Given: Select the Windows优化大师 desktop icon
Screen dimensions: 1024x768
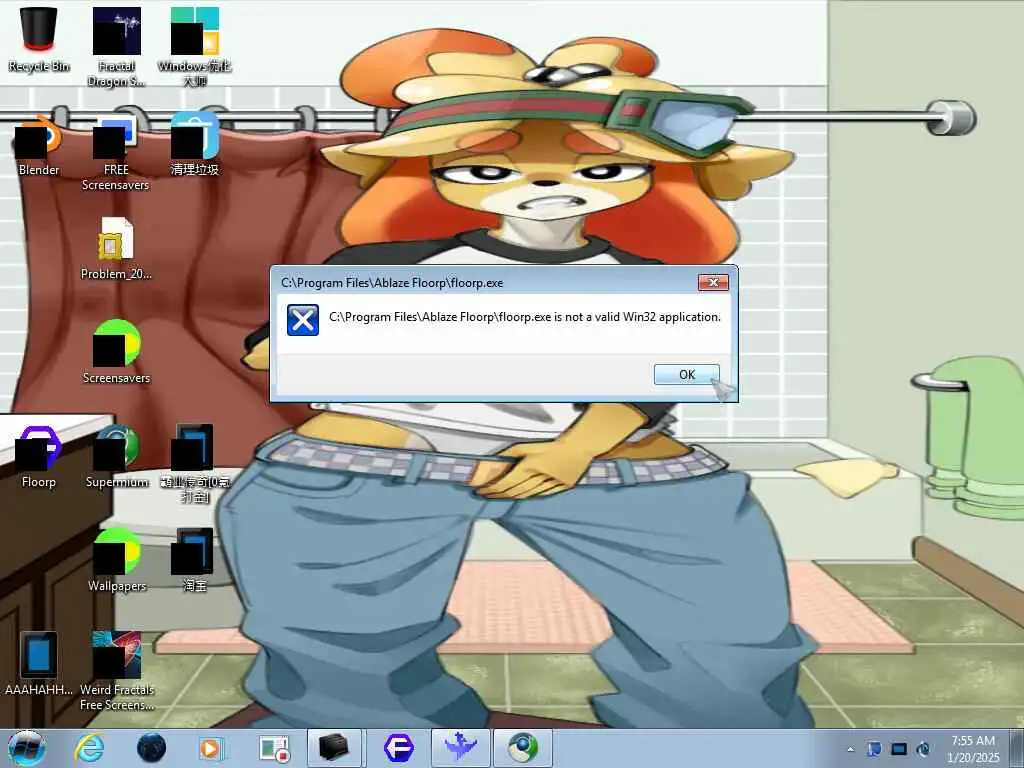Looking at the screenshot, I should point(195,47).
